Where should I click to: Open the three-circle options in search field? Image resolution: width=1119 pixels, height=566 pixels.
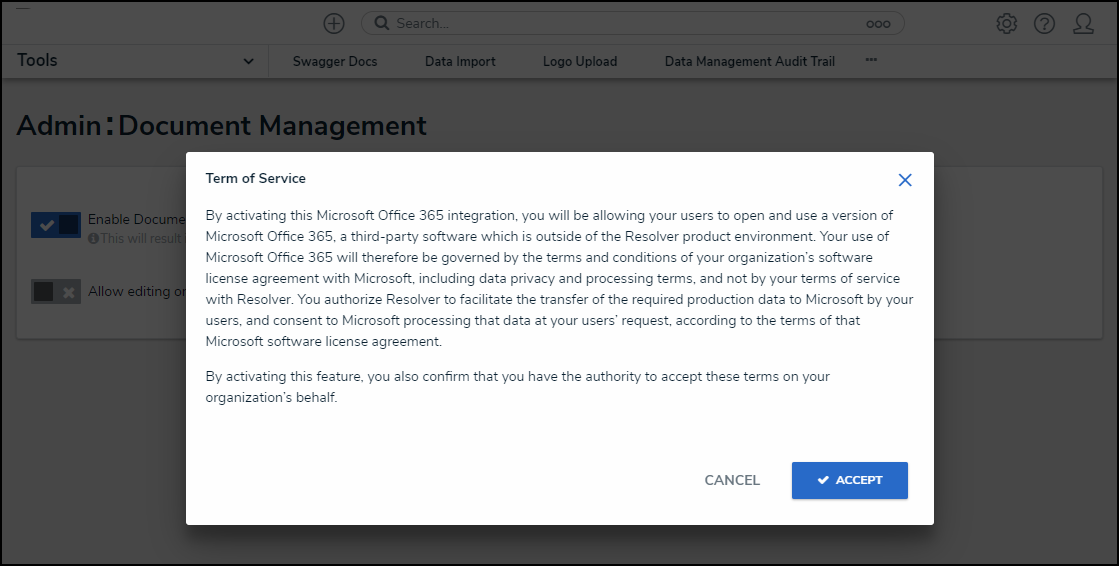coord(878,24)
